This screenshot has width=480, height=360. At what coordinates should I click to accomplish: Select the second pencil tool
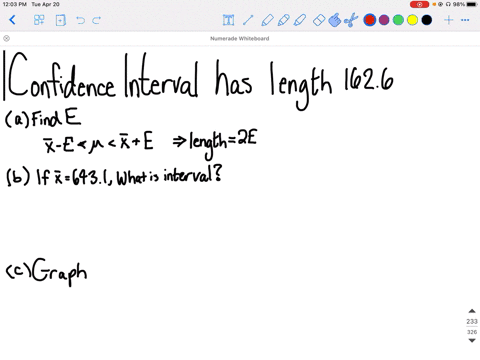(x=283, y=20)
